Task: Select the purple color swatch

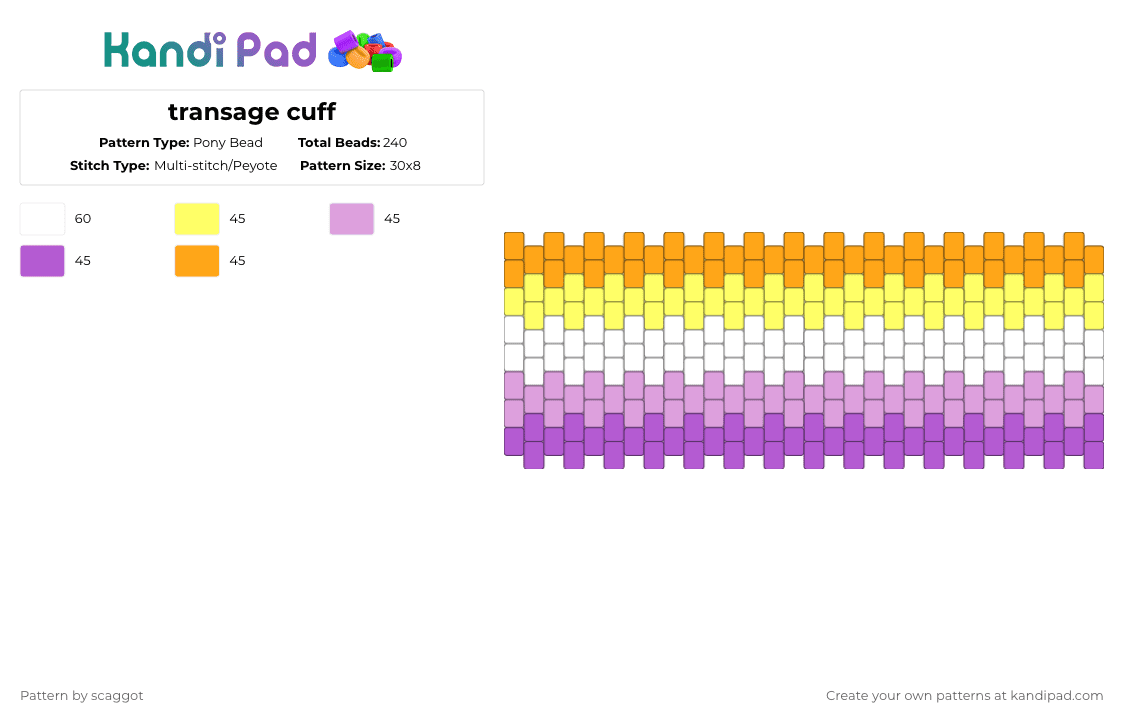Action: coord(42,261)
